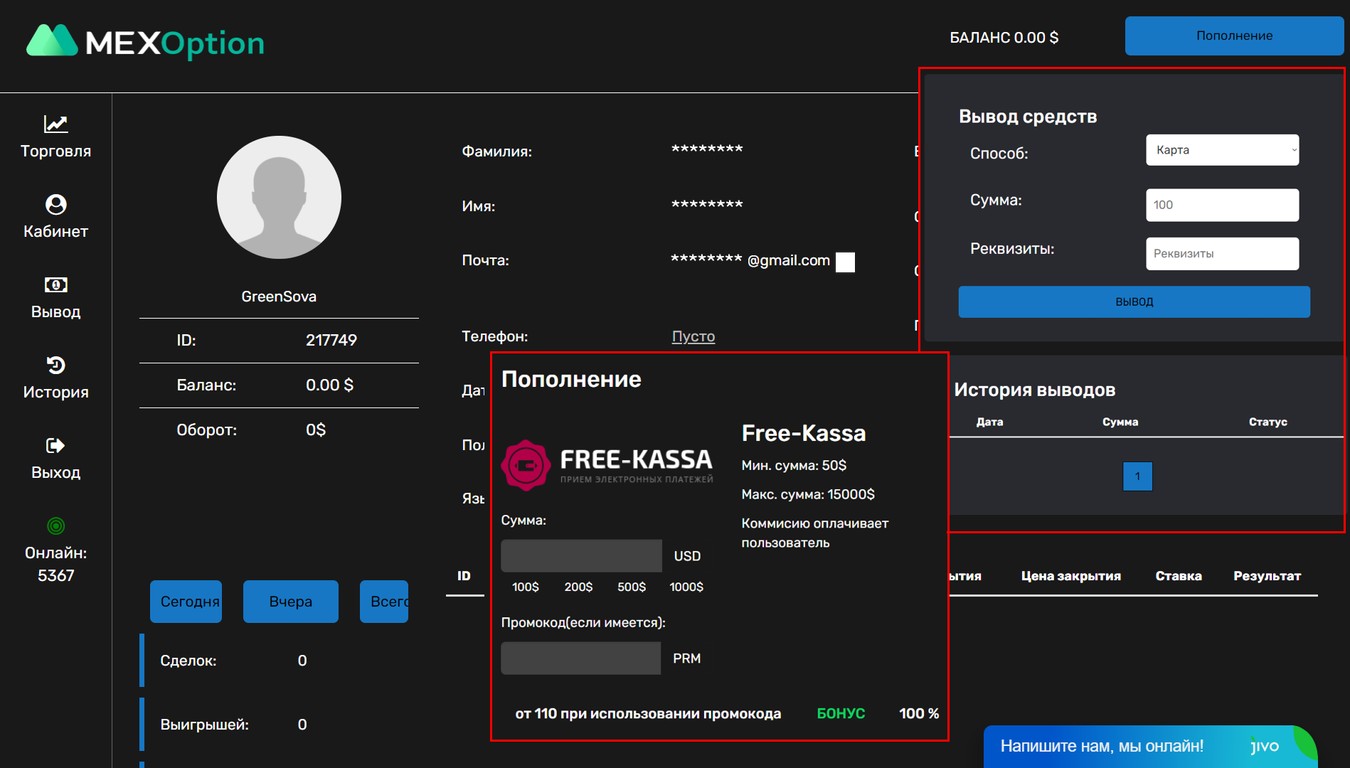Viewport: 1350px width, 768px height.
Task: Show the Сегодня statistics
Action: 186,602
